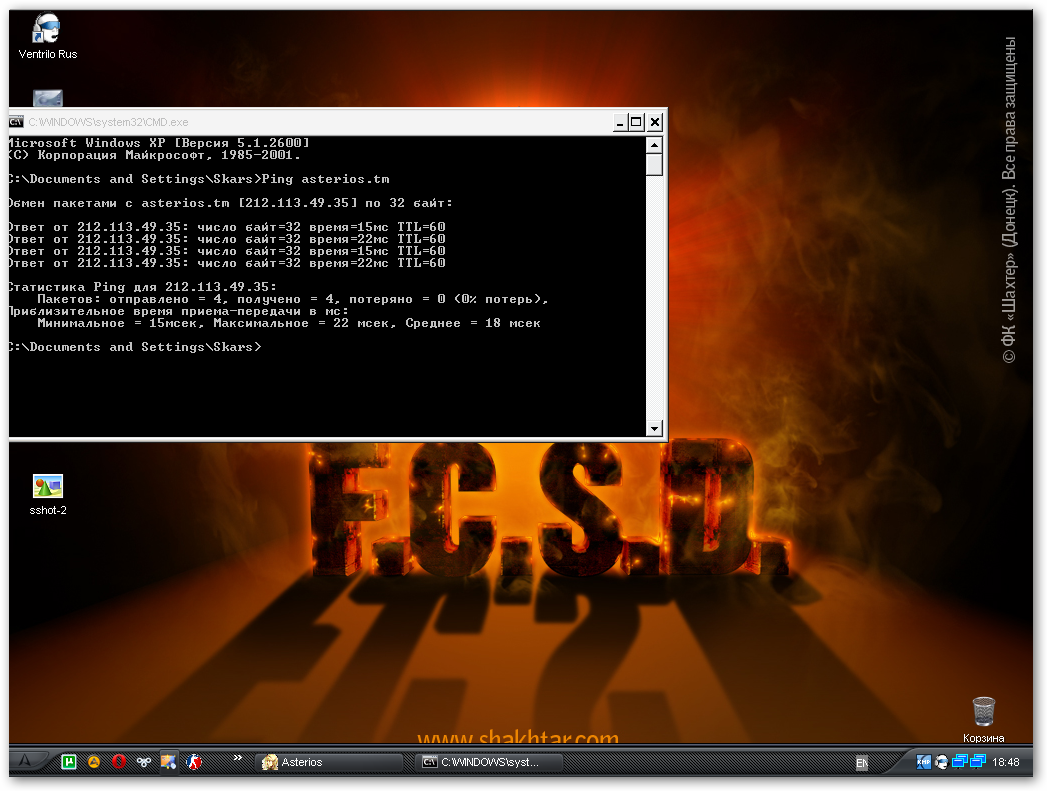Launch Counter-Strike quick launch icon
1047x791 pixels.
(194, 762)
